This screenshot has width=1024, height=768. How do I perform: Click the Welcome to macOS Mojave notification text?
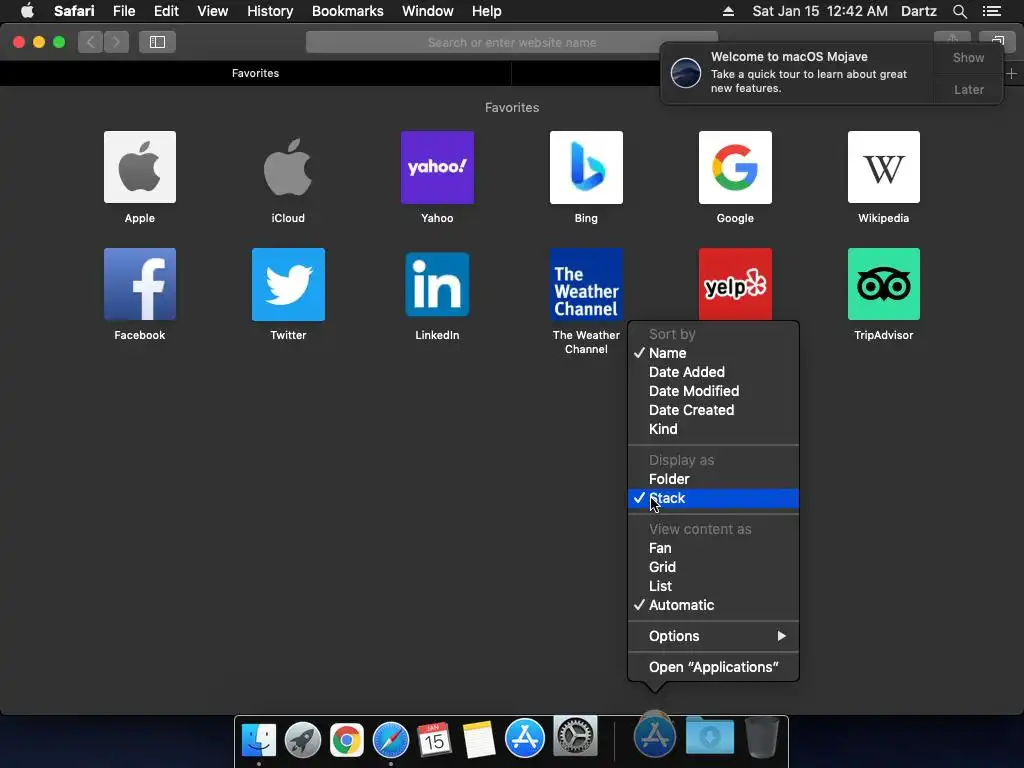tap(789, 57)
